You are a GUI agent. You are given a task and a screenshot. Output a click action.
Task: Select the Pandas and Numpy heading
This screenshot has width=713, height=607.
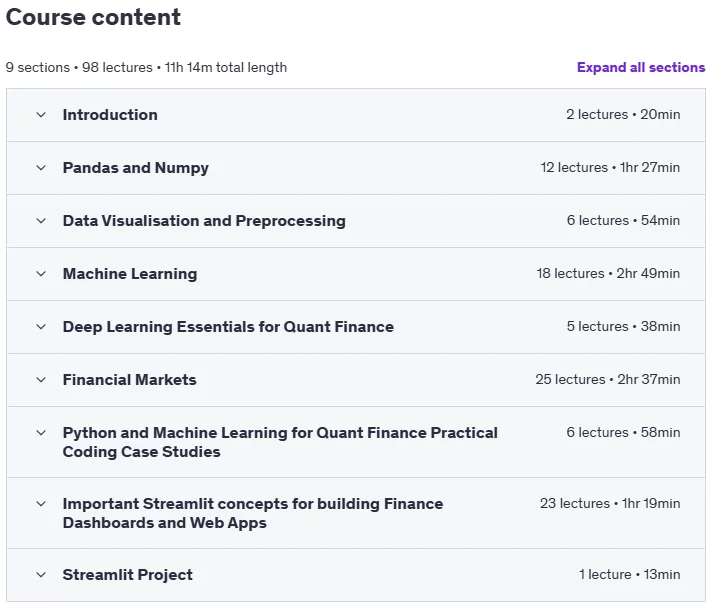(x=136, y=168)
